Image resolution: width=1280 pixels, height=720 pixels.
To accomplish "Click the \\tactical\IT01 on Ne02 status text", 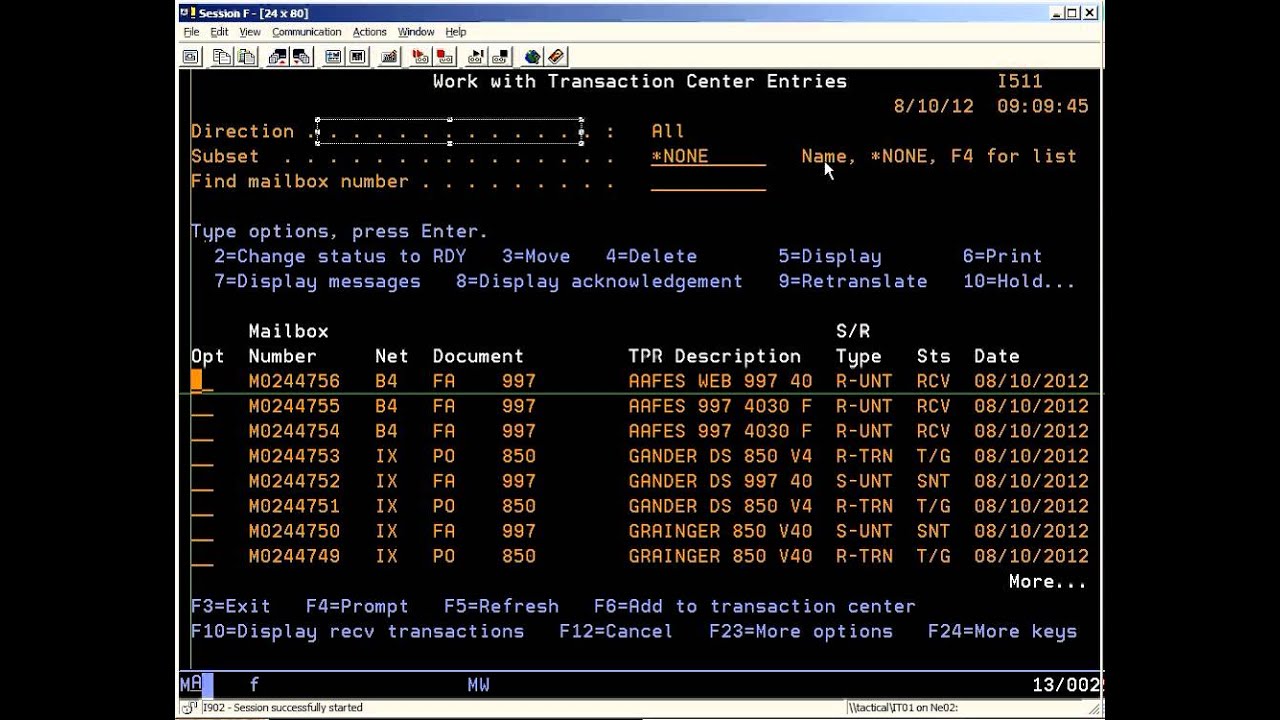I will tap(903, 708).
